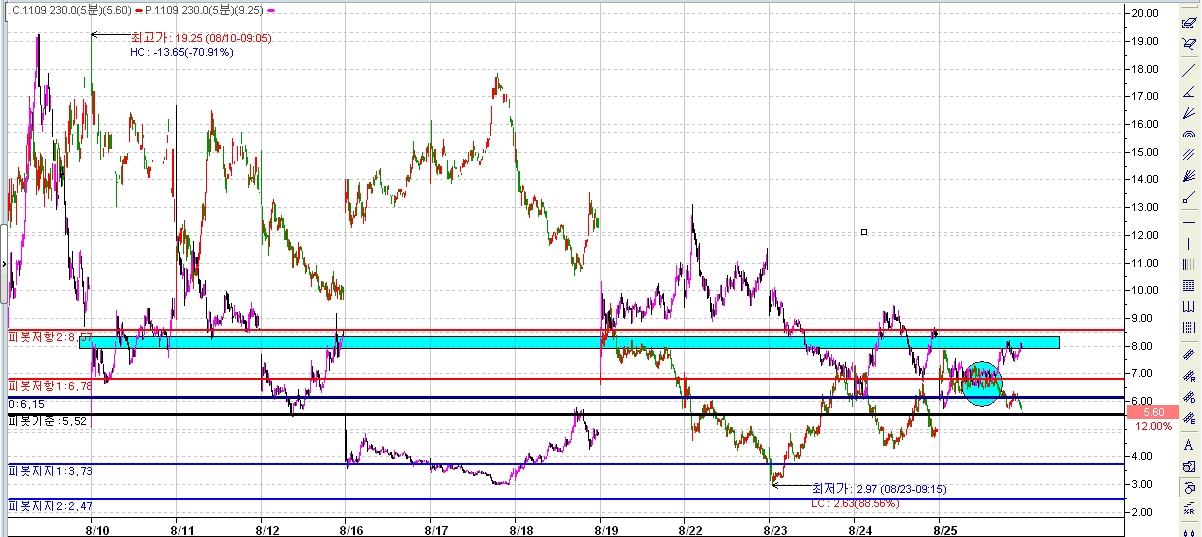The image size is (1202, 537).
Task: Click the red C series color marker
Action: pos(137,9)
